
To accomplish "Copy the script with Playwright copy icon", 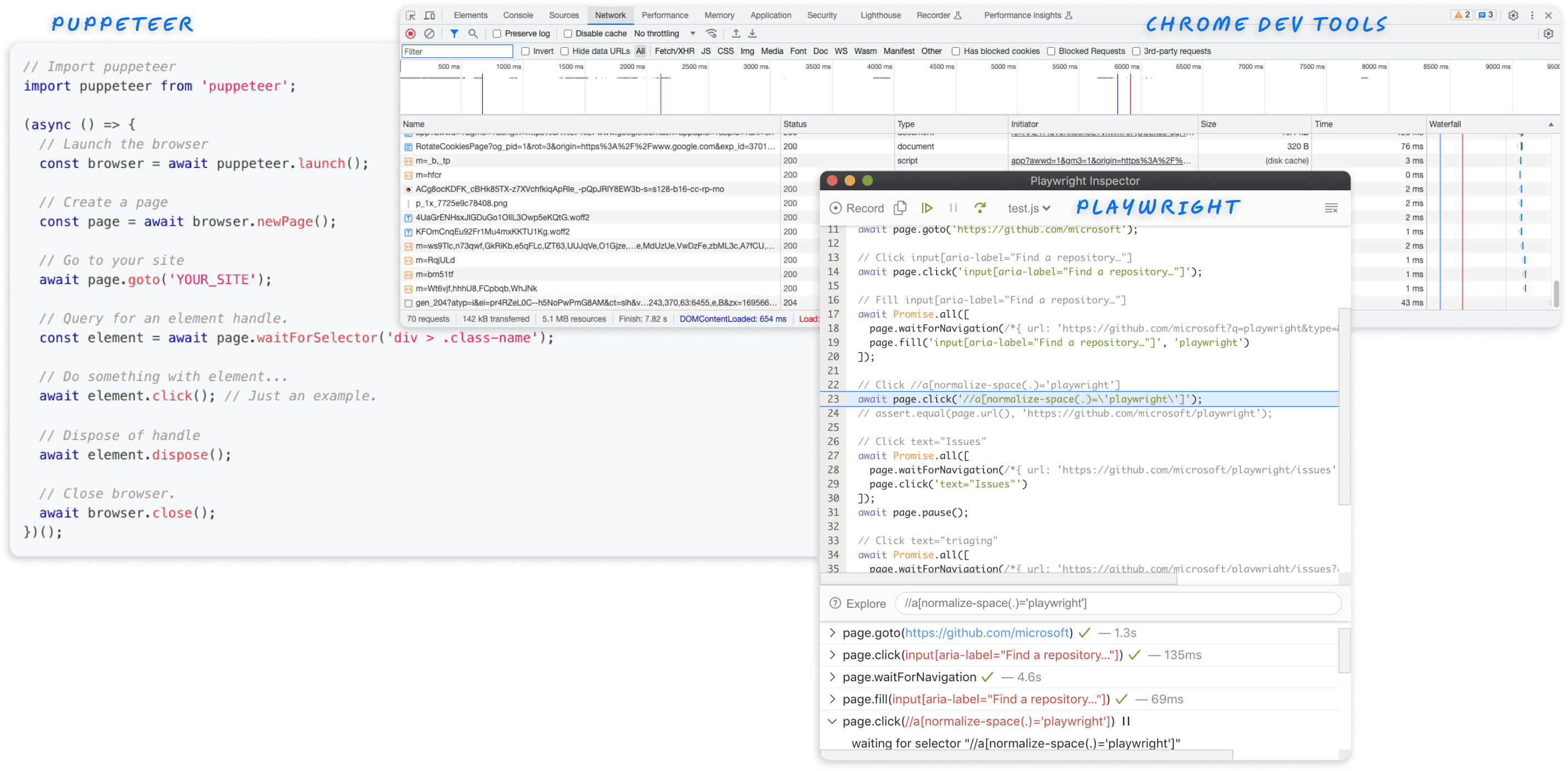I will [900, 208].
